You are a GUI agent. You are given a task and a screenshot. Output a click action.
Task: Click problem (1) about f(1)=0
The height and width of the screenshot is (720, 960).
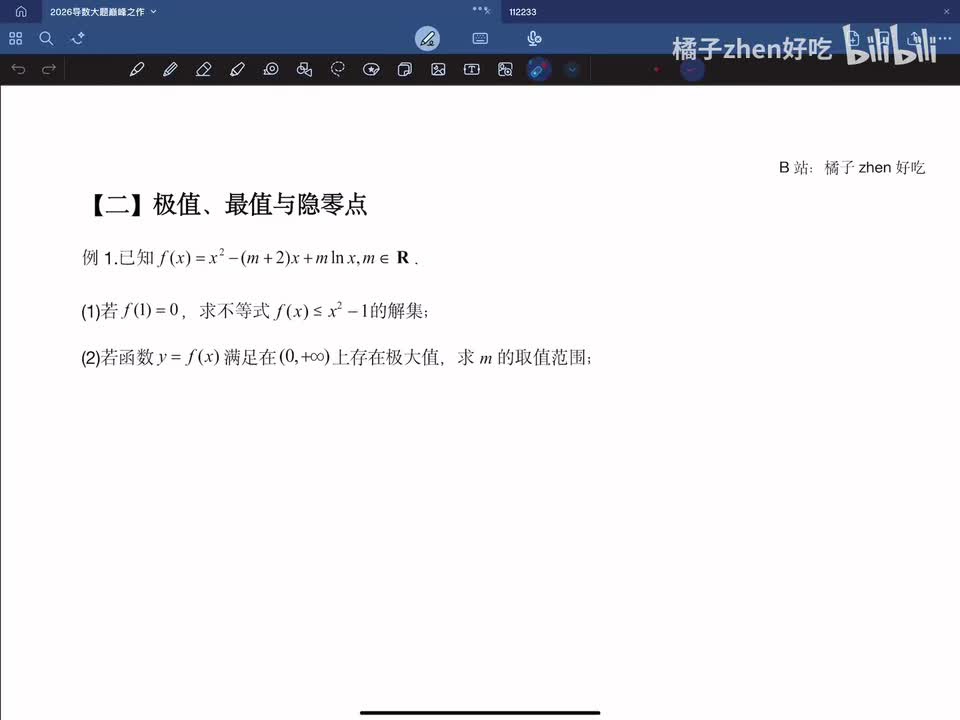[x=255, y=310]
